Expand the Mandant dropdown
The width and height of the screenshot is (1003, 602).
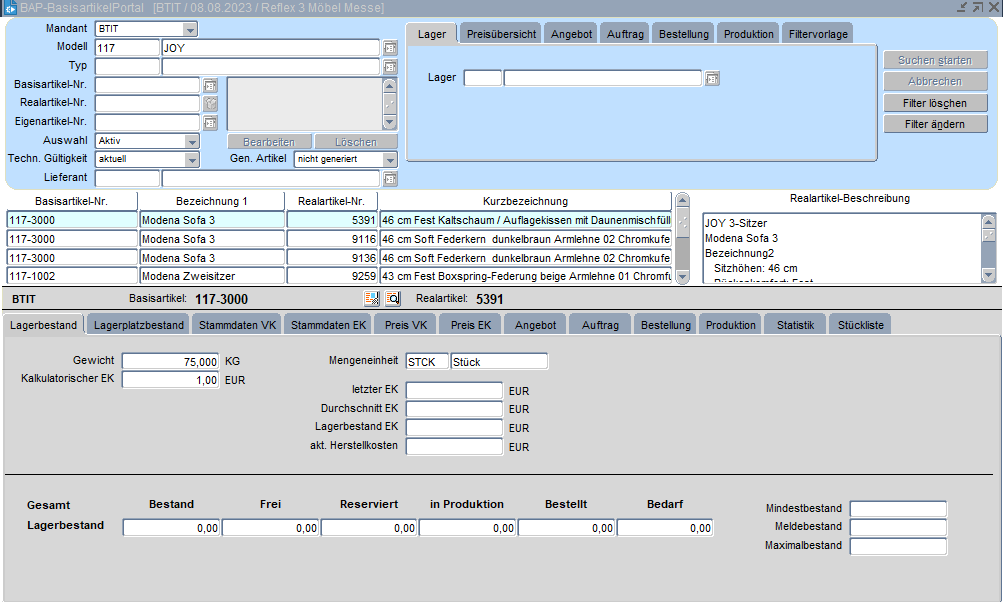coord(190,29)
